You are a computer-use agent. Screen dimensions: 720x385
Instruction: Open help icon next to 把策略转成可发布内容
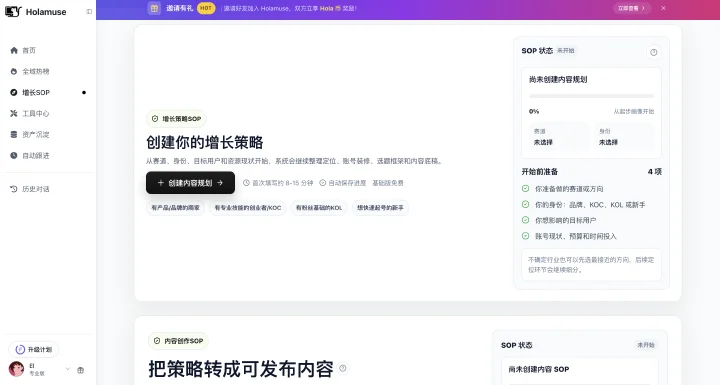point(343,368)
